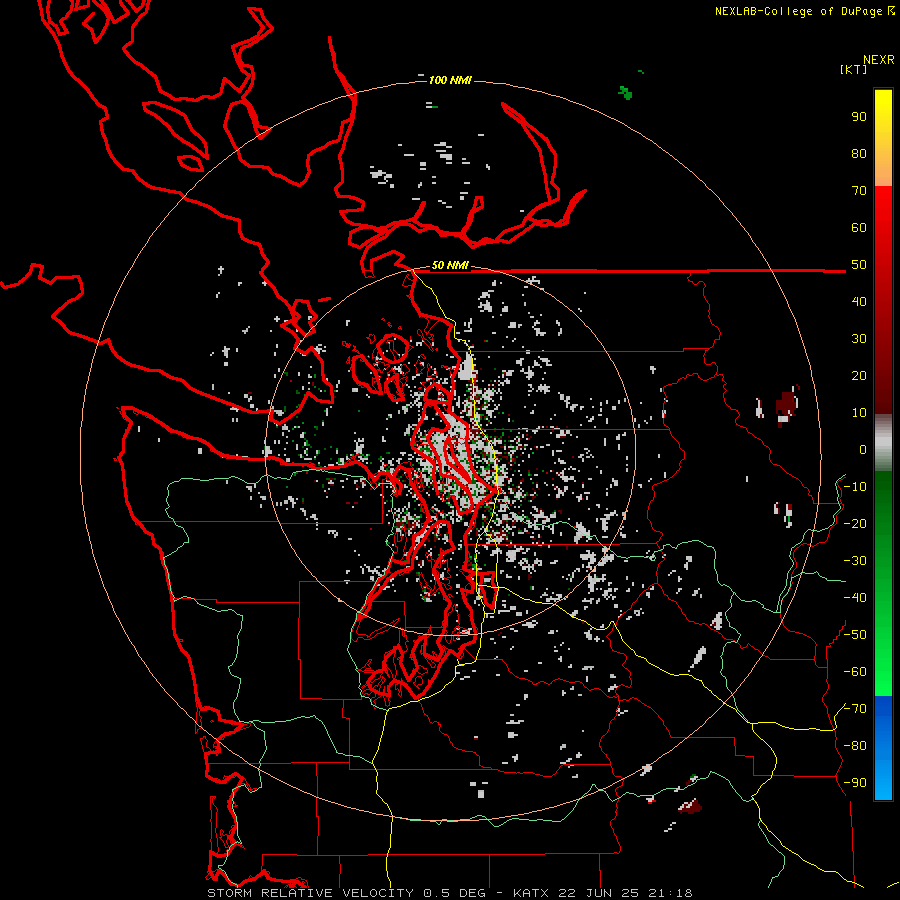Image resolution: width=900 pixels, height=900 pixels.
Task: Click the NEXLAB-College of DuPage label
Action: 805,11
